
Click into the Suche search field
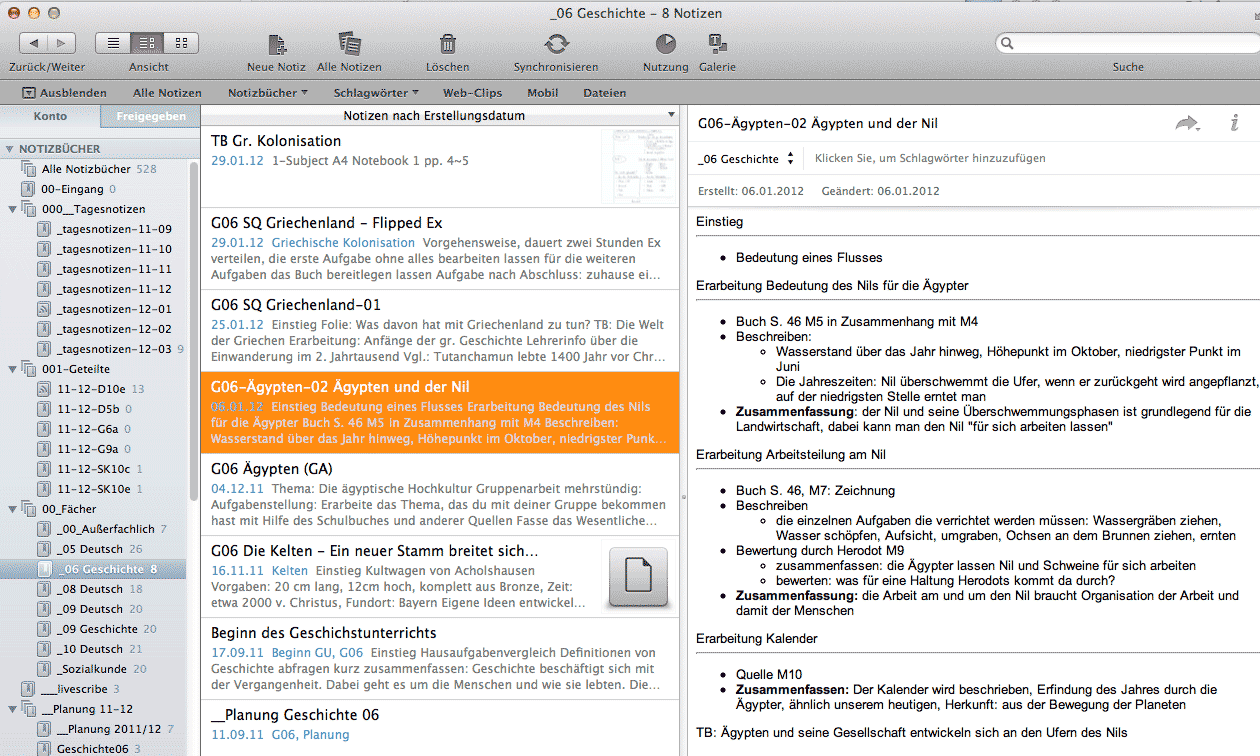coord(1127,44)
